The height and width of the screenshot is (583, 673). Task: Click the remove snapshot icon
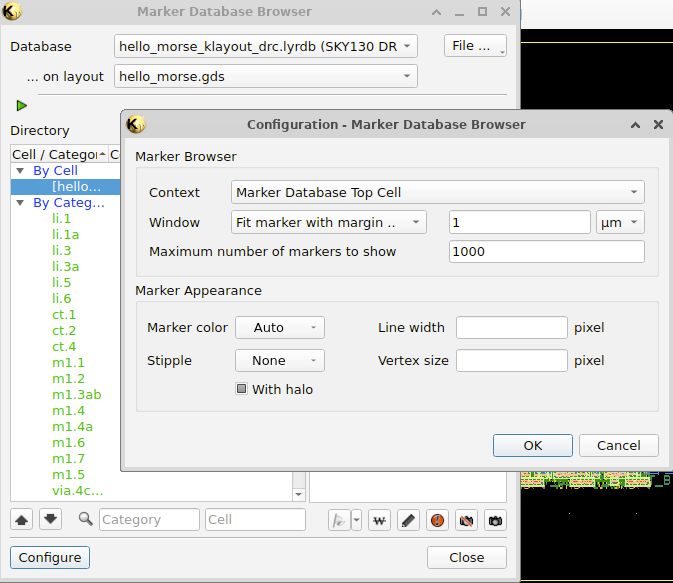click(465, 520)
